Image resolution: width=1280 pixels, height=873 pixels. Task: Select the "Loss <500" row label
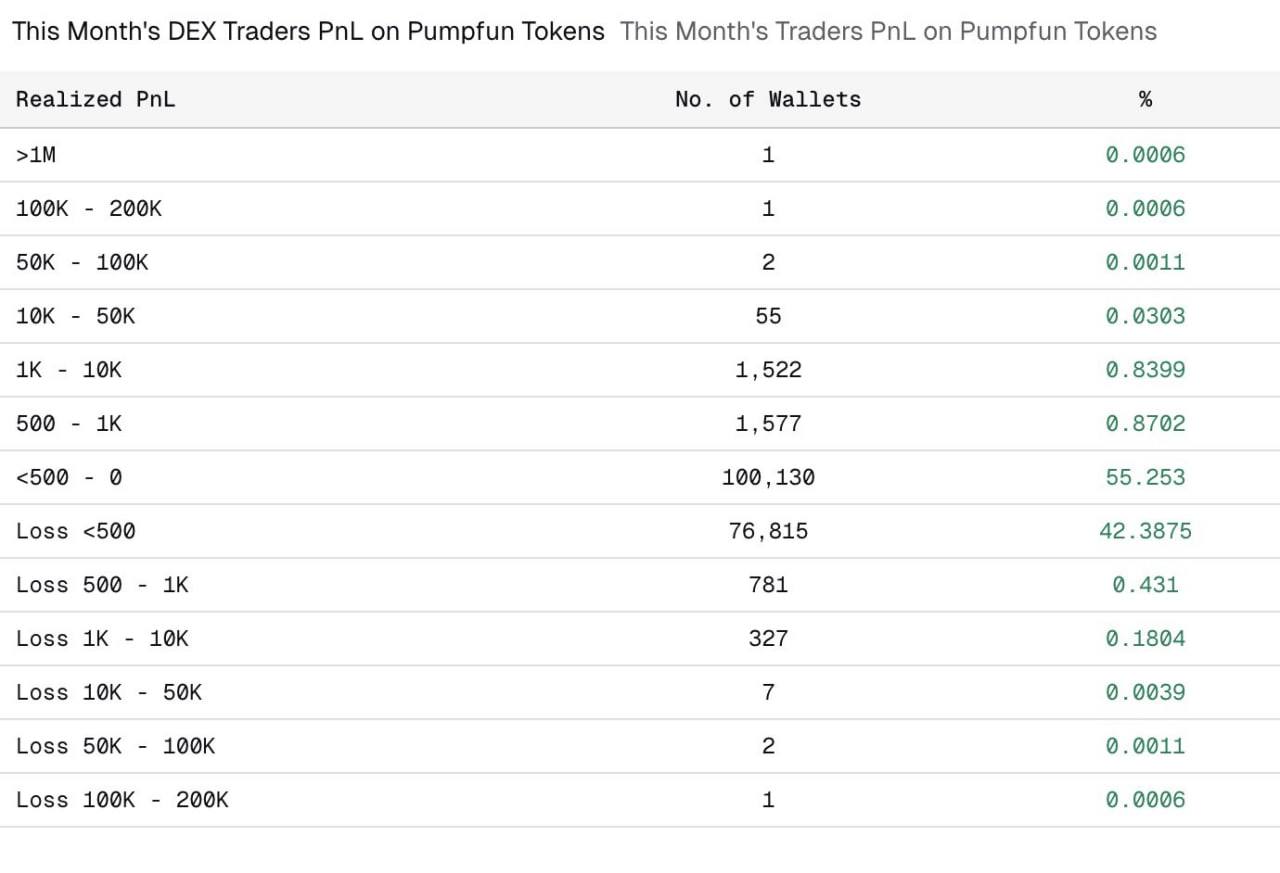75,532
